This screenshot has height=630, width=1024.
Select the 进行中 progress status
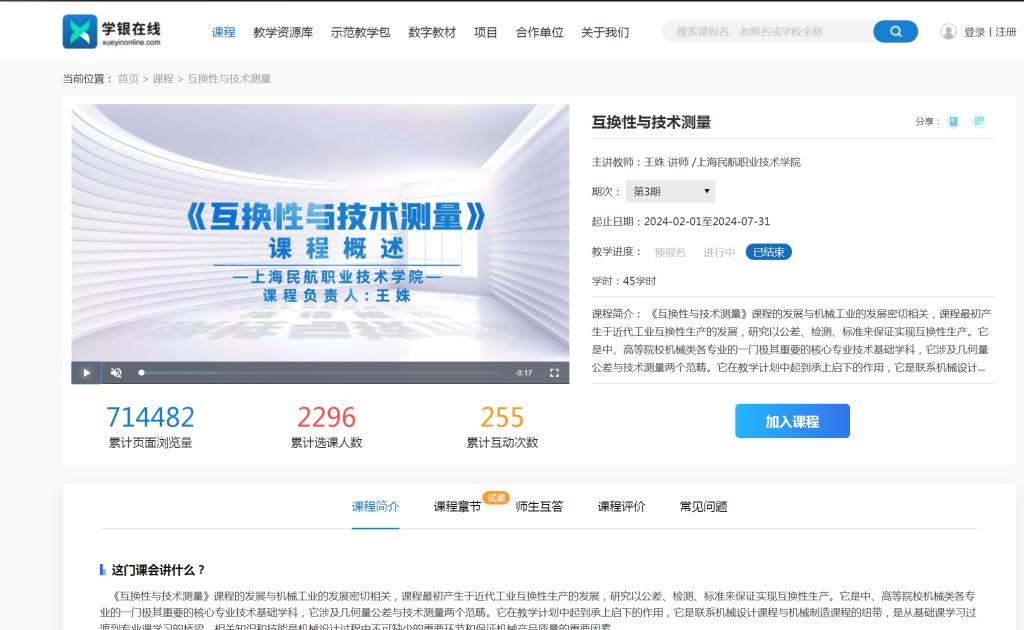coord(718,252)
